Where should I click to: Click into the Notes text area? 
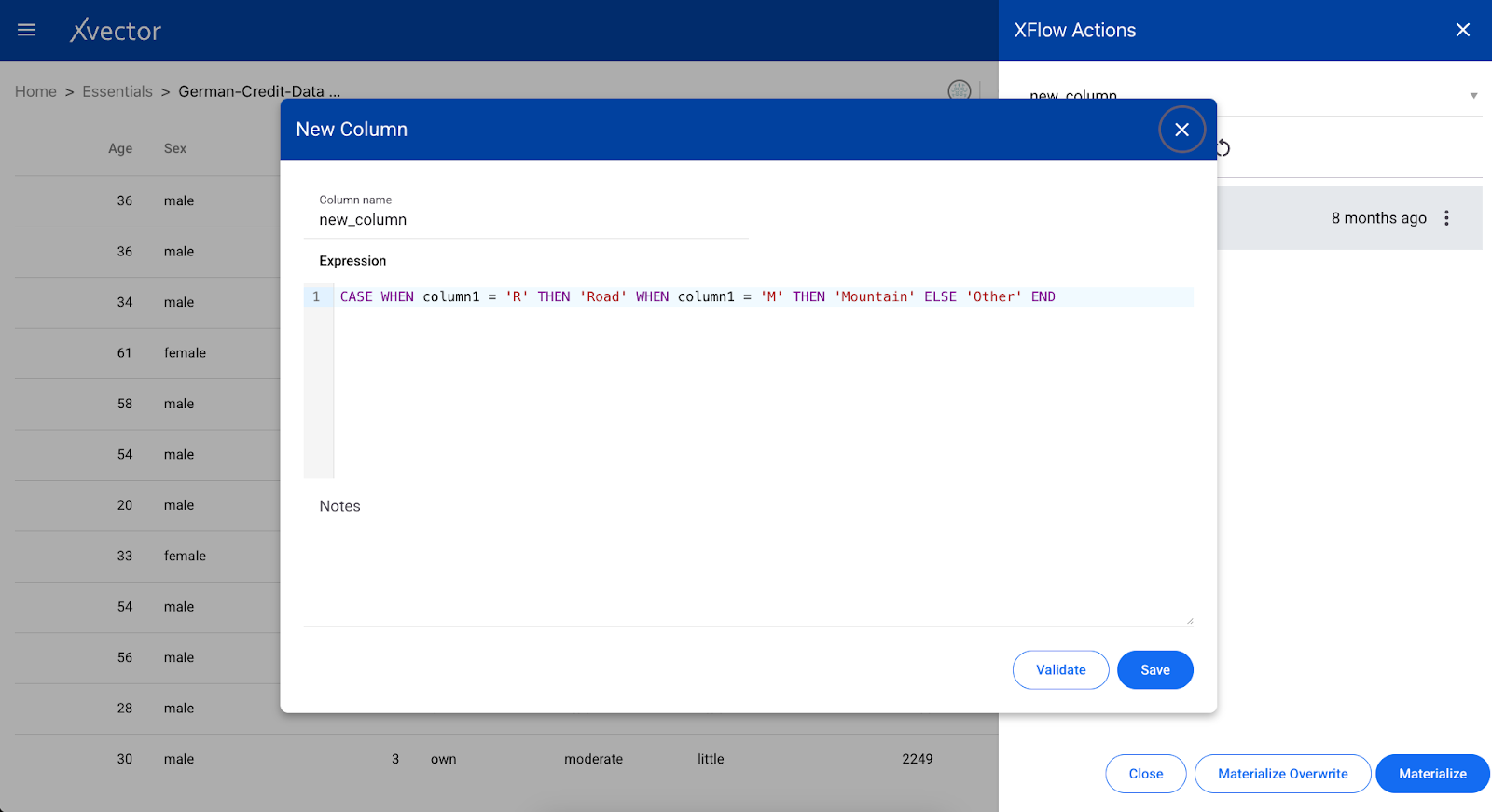coord(748,569)
